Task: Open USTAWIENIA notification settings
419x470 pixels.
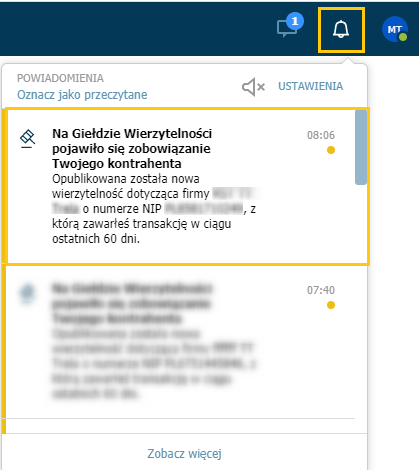Action: click(x=311, y=86)
